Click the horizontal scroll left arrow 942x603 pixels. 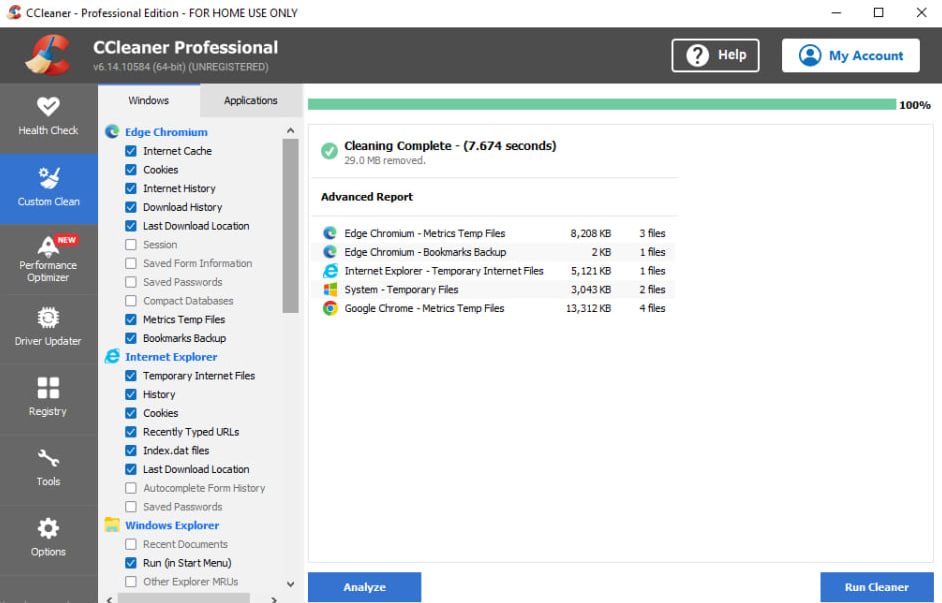(x=109, y=599)
